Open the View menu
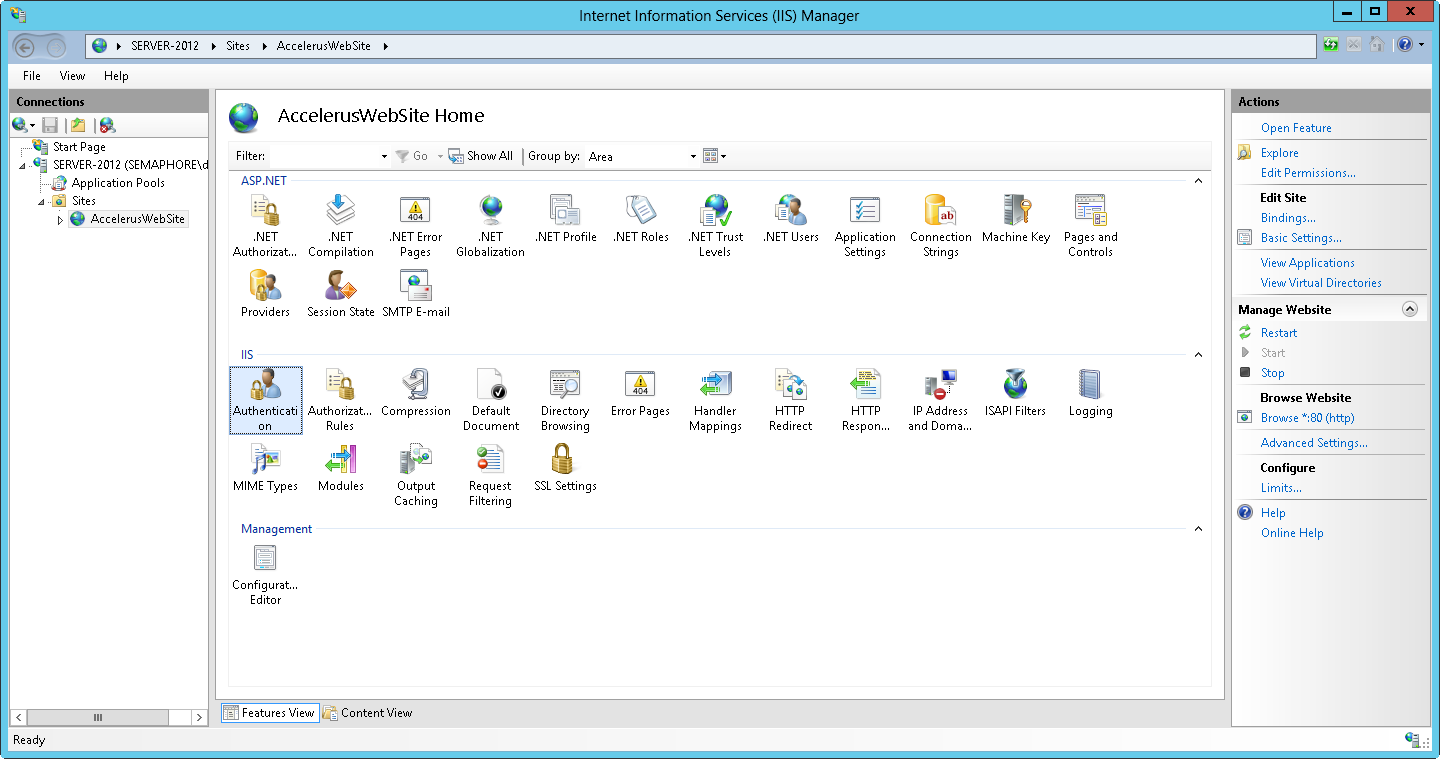Screen dimensions: 1440x759 coord(72,76)
